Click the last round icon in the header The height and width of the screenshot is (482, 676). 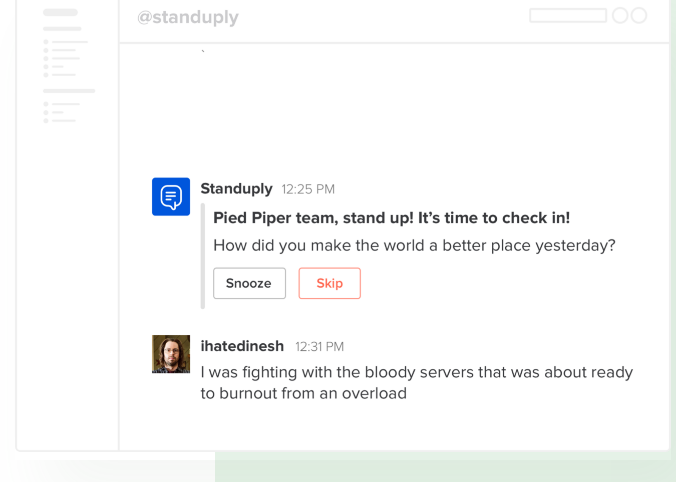[638, 16]
